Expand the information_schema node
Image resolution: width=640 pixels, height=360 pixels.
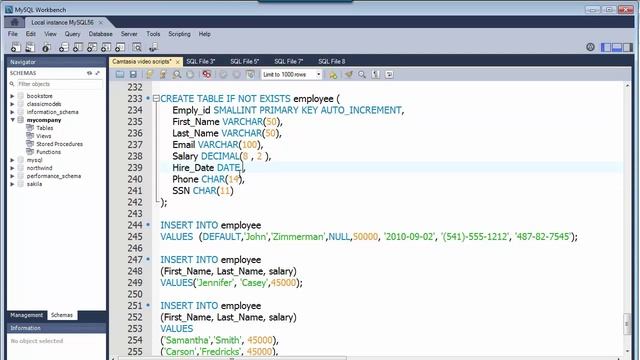tap(13, 112)
